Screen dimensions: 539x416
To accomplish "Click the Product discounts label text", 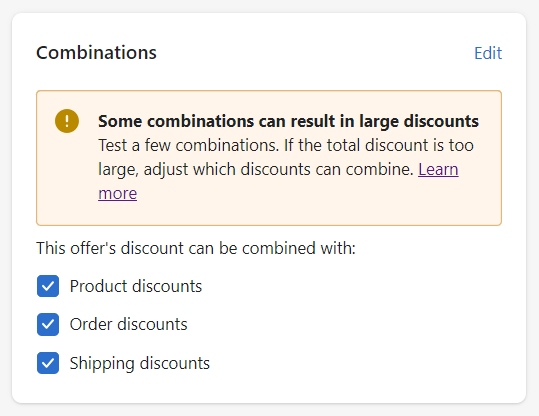I will click(136, 286).
